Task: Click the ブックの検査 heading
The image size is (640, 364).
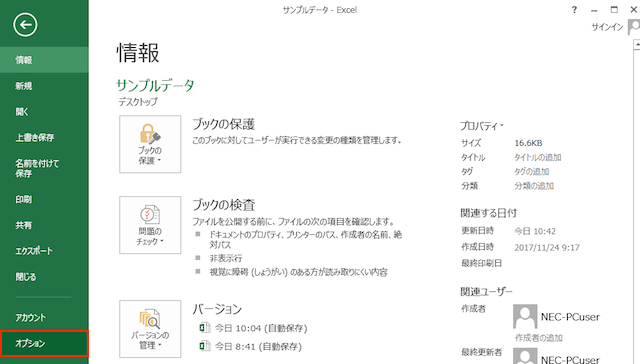Action: pyautogui.click(x=224, y=205)
